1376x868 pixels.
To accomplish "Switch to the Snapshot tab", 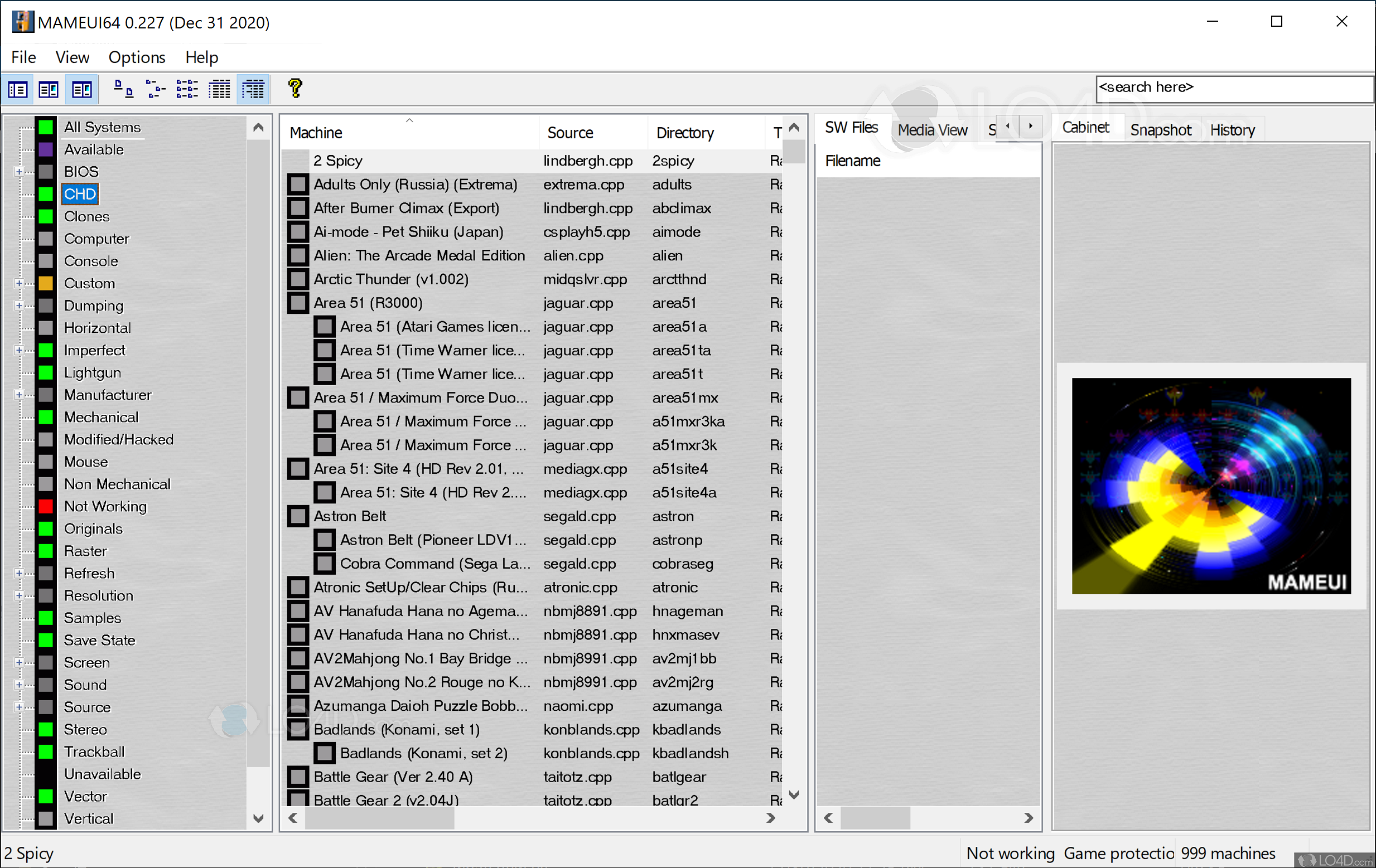I will (1160, 130).
